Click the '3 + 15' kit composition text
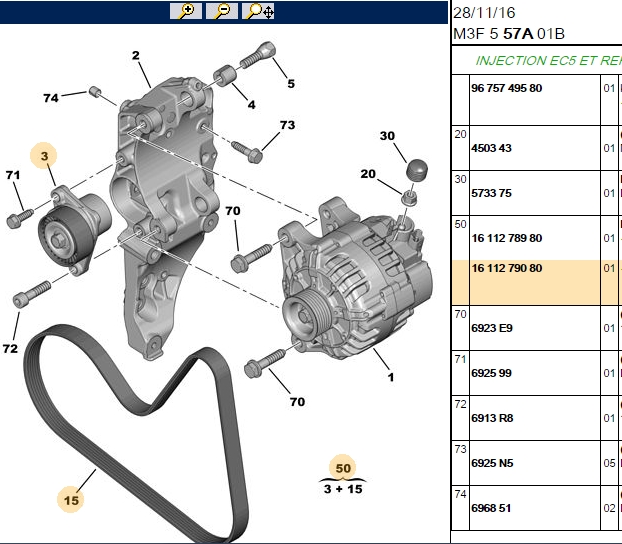Image resolution: width=622 pixels, height=544 pixels. click(343, 489)
